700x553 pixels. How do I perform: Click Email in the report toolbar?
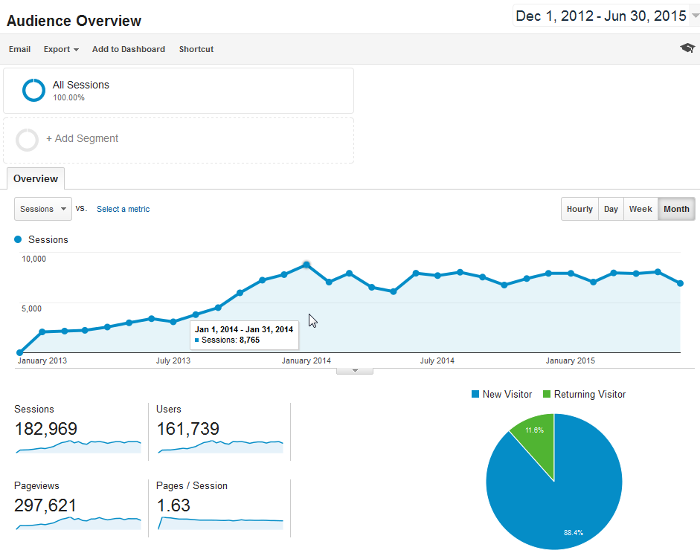coord(19,49)
